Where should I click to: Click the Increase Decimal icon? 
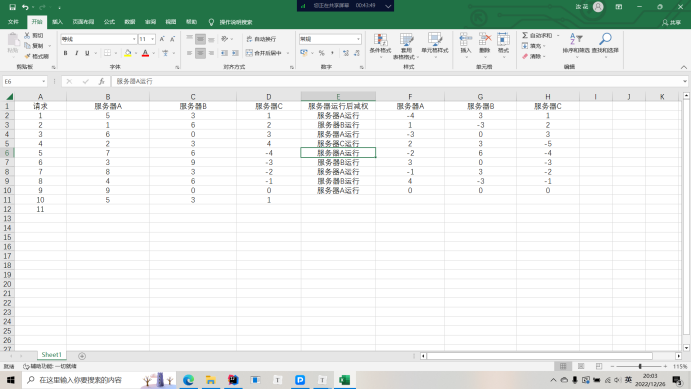click(346, 53)
